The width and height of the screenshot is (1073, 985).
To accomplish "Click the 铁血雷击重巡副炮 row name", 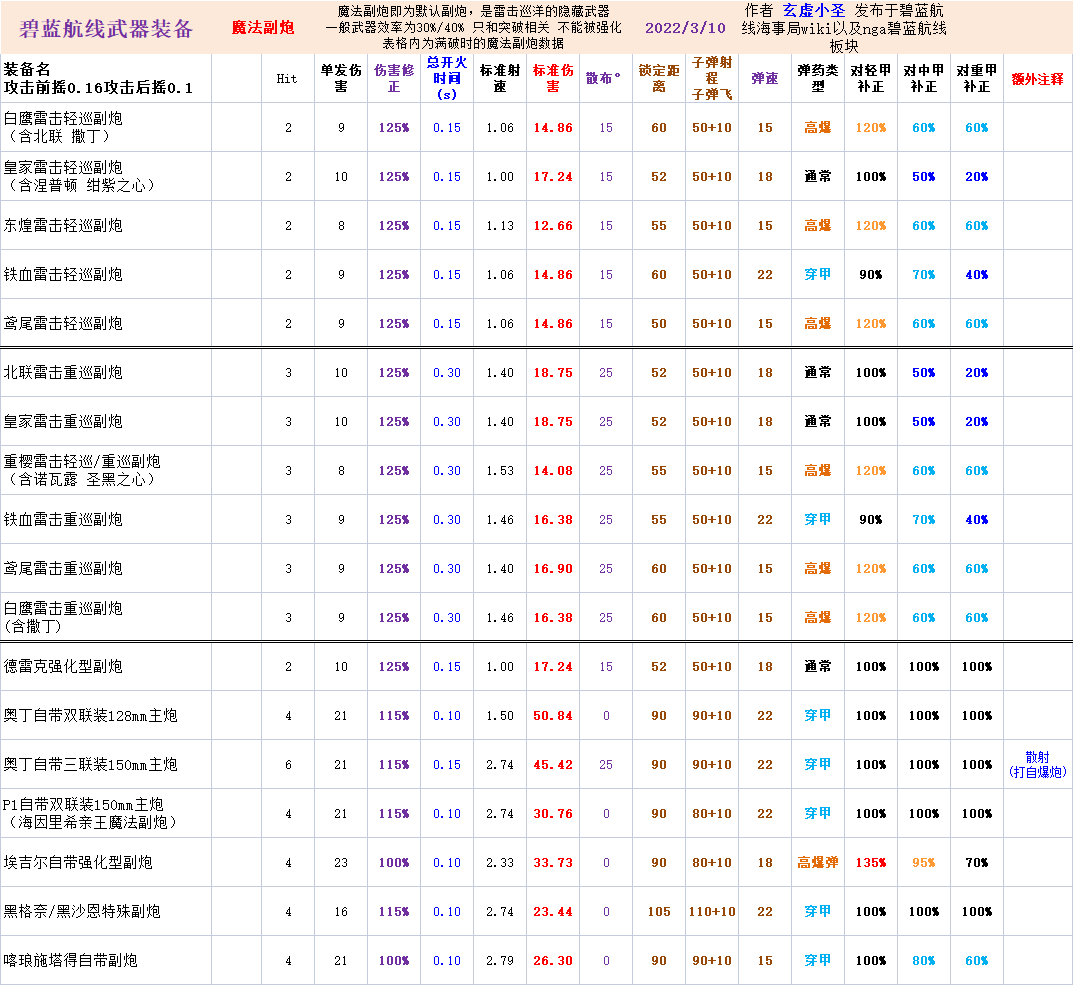I will (63, 520).
